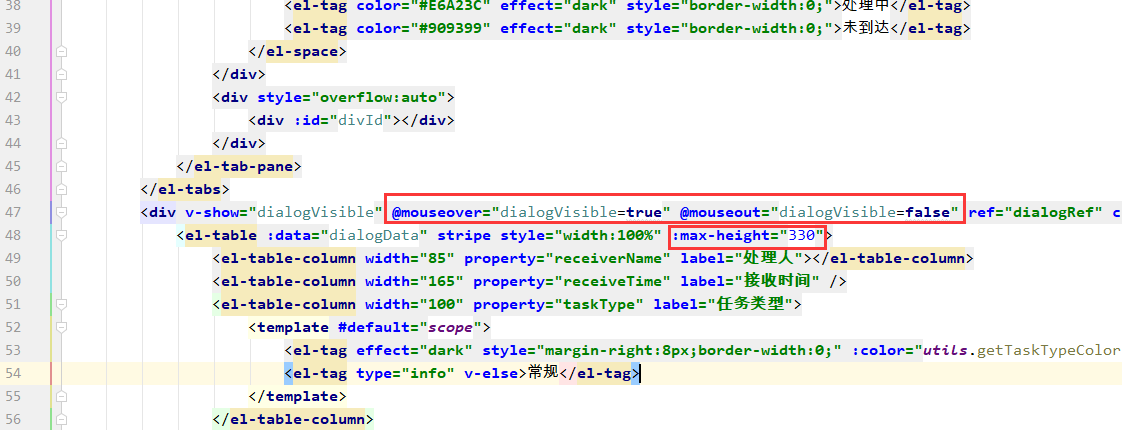Click the 处理中 tag text
The width and height of the screenshot is (1122, 430).
[867, 6]
